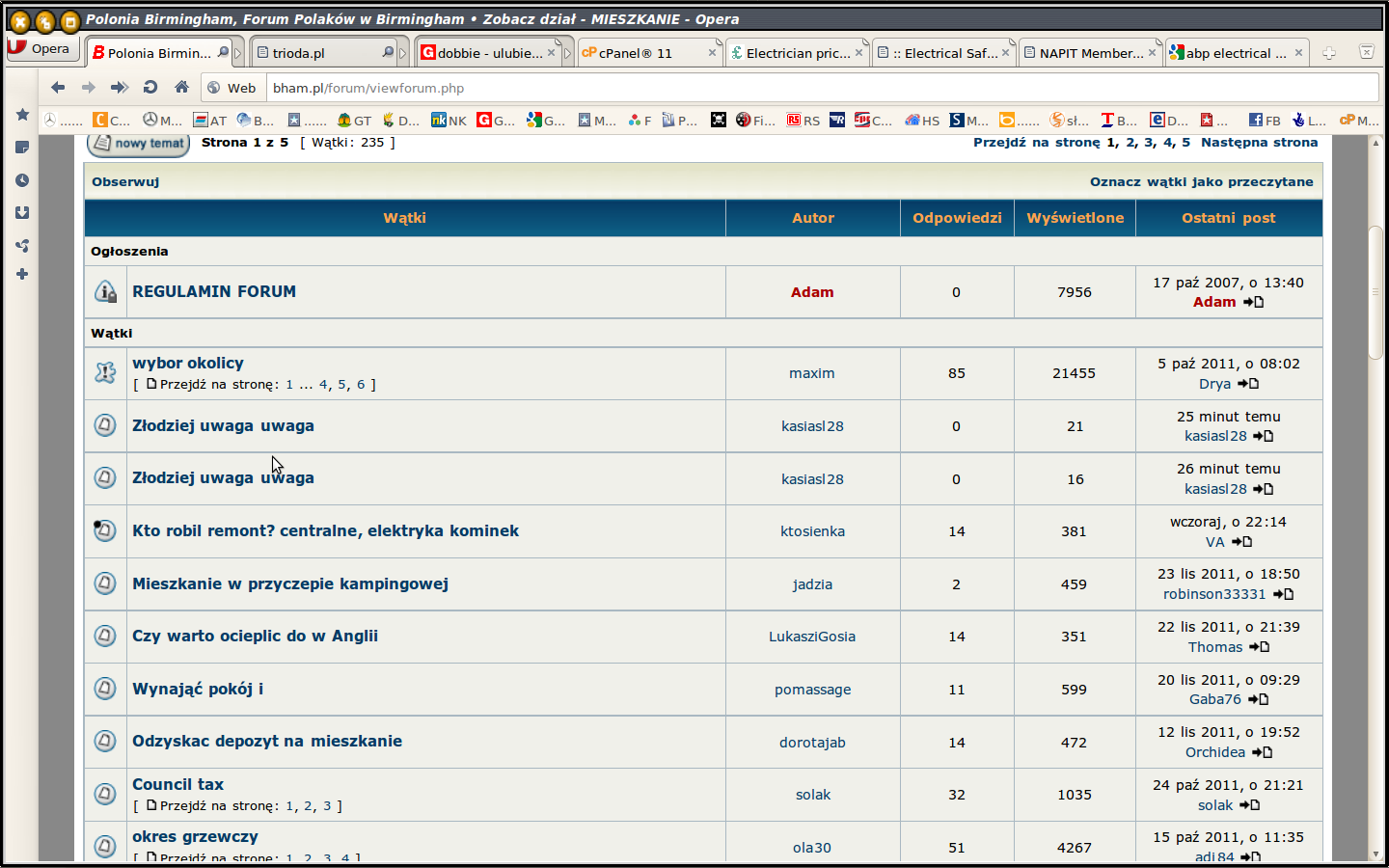This screenshot has height=868, width=1389.
Task: Open the Opera main menu button
Action: click(41, 48)
